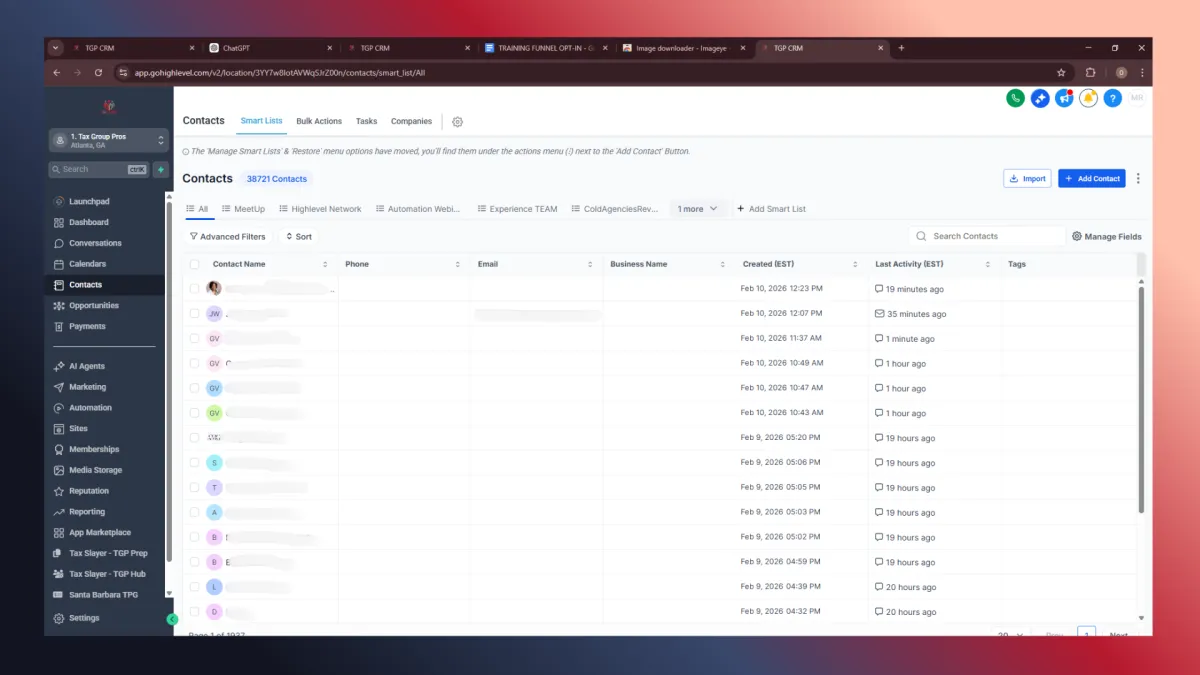
Task: Check the row created Feb 9, 2026 05:20 PM
Action: (x=194, y=437)
